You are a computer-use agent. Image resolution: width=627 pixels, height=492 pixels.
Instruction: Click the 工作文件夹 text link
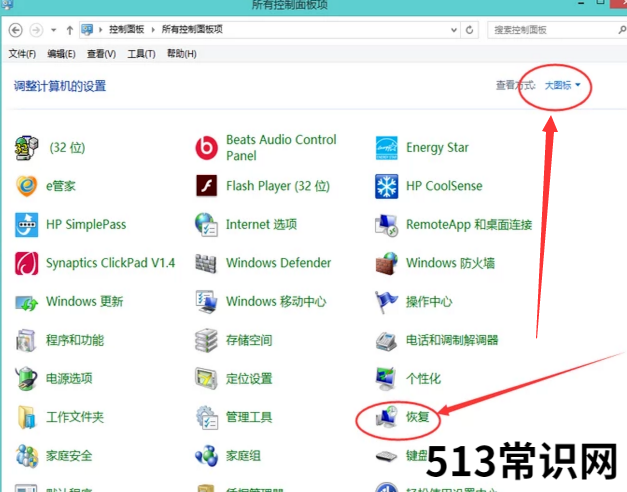tap(75, 417)
